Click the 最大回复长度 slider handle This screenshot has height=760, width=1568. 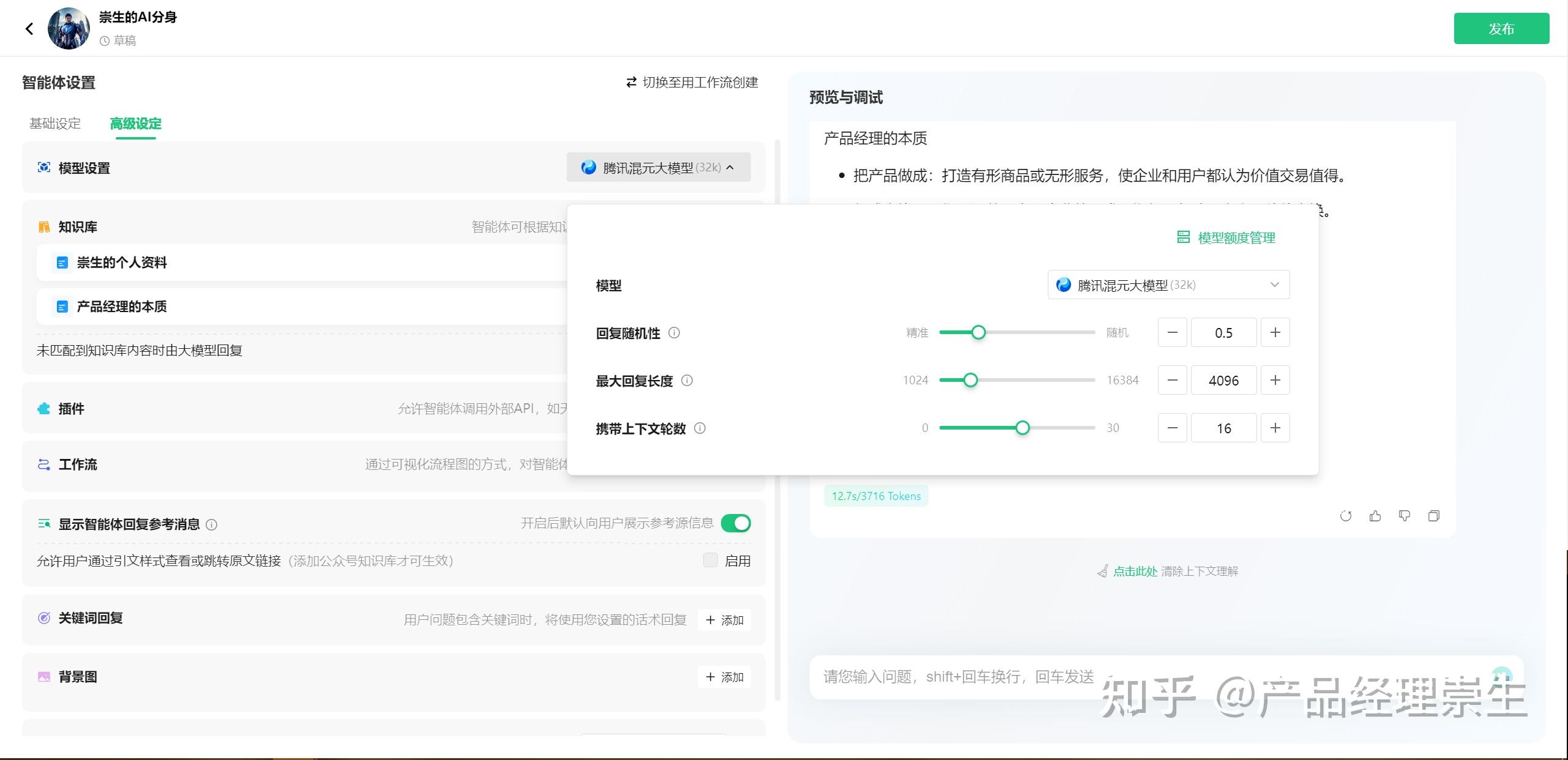tap(970, 380)
